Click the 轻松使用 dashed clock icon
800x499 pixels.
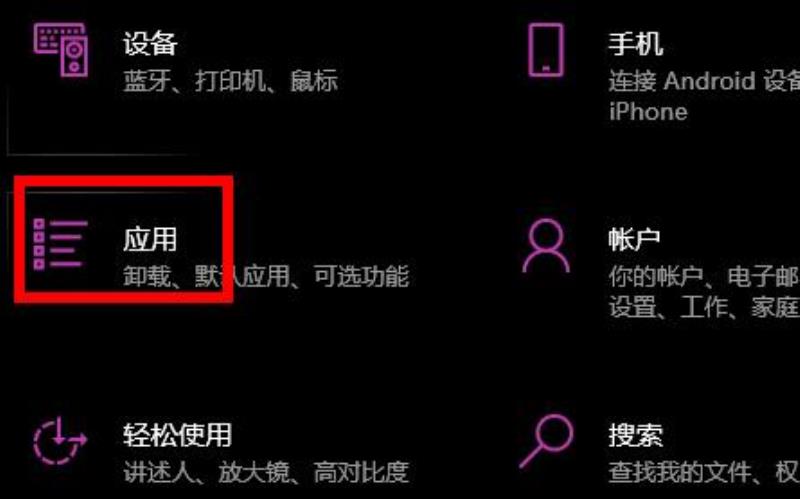[x=60, y=440]
